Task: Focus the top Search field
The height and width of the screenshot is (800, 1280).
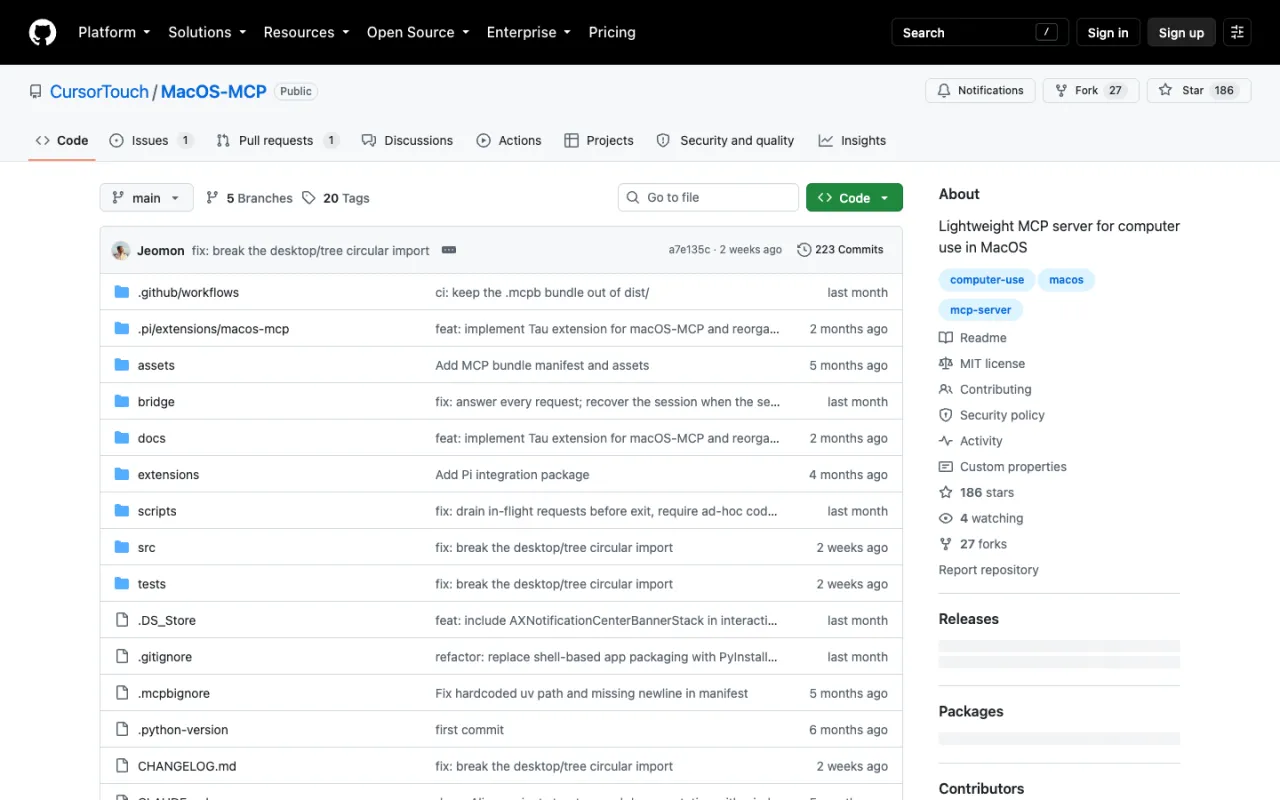Action: tap(980, 32)
